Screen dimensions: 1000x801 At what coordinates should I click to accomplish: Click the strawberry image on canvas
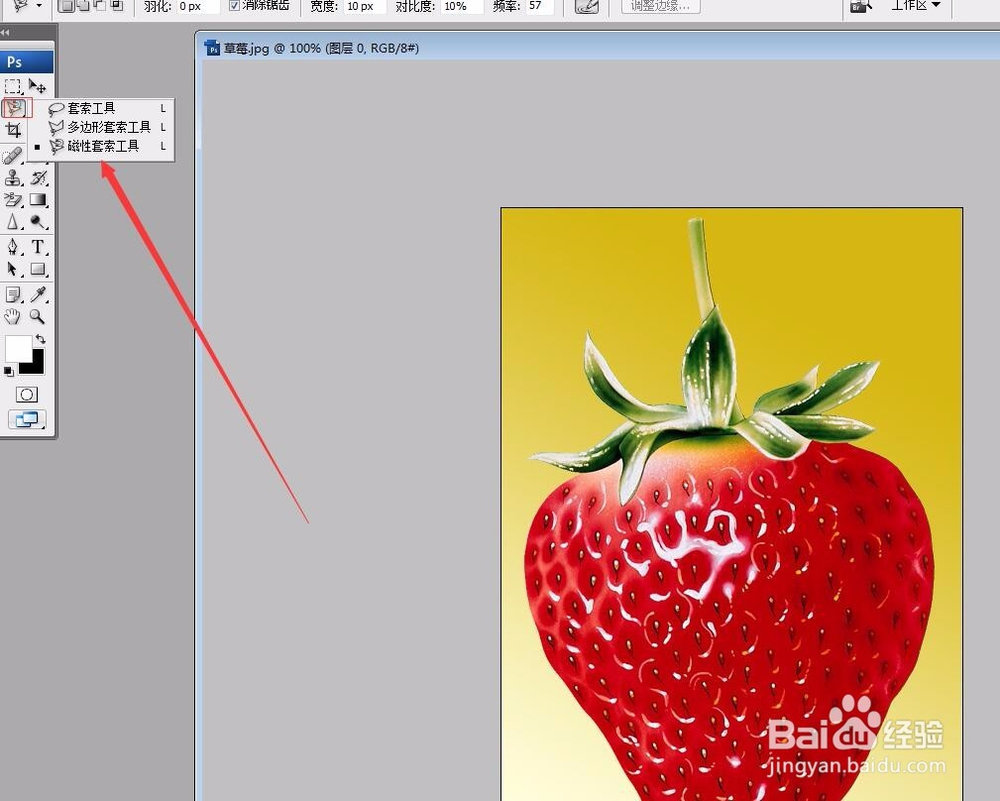click(732, 504)
